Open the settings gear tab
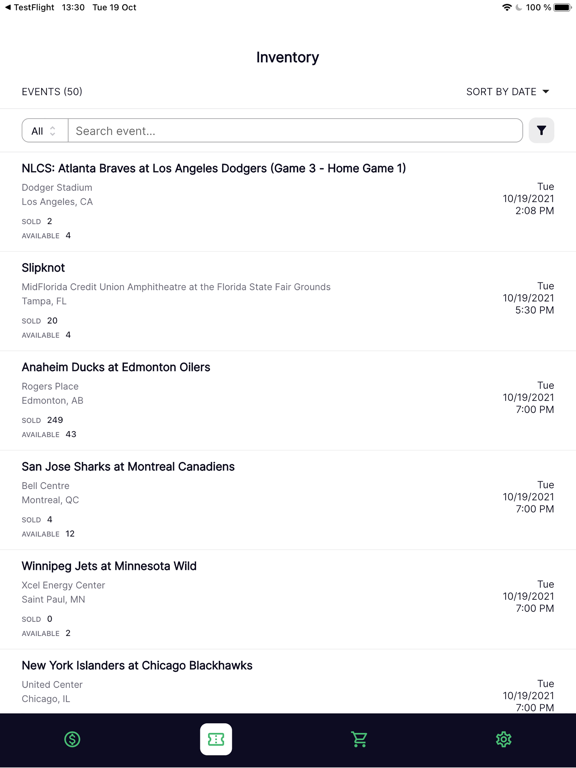576x768 pixels. [x=504, y=739]
